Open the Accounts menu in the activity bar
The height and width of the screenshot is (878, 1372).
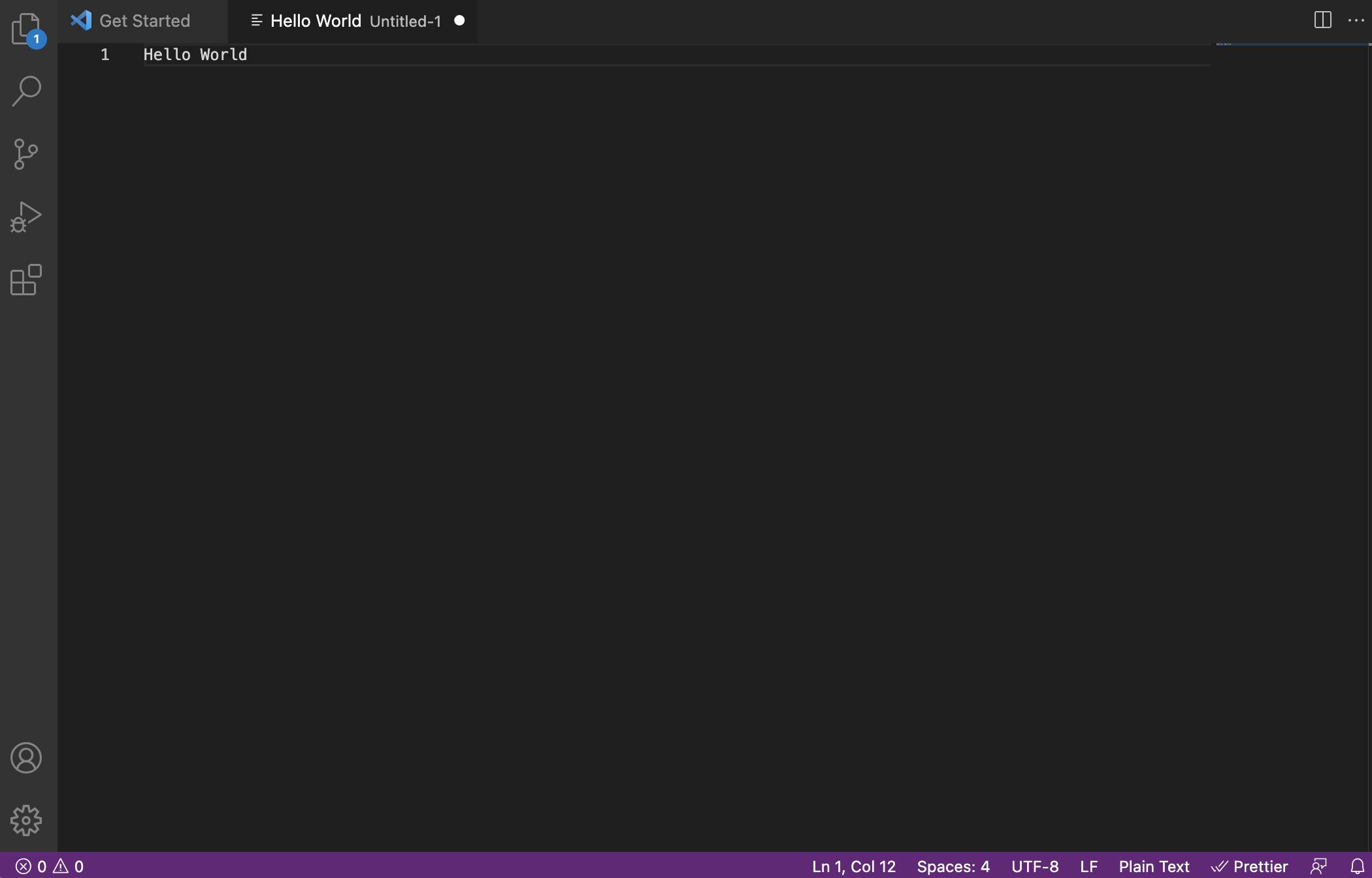click(25, 757)
